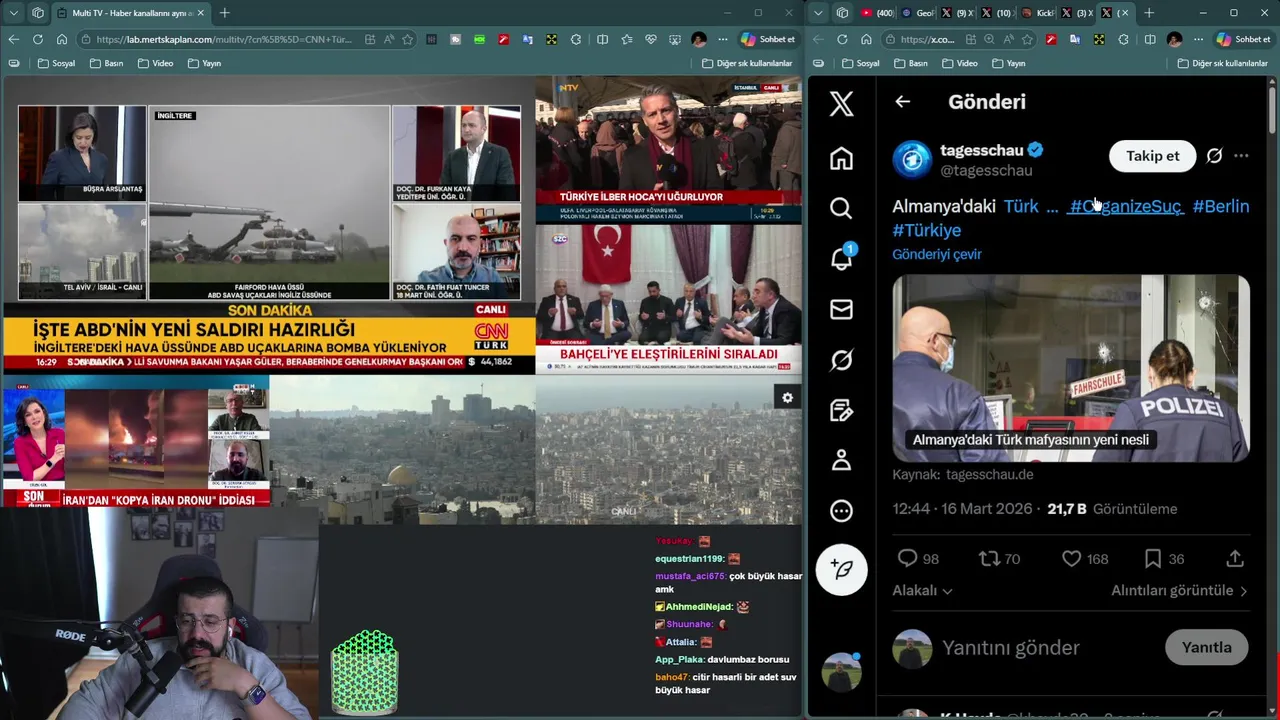Open browser menu dots in X window
The width and height of the screenshot is (1280, 720).
[x=1198, y=39]
